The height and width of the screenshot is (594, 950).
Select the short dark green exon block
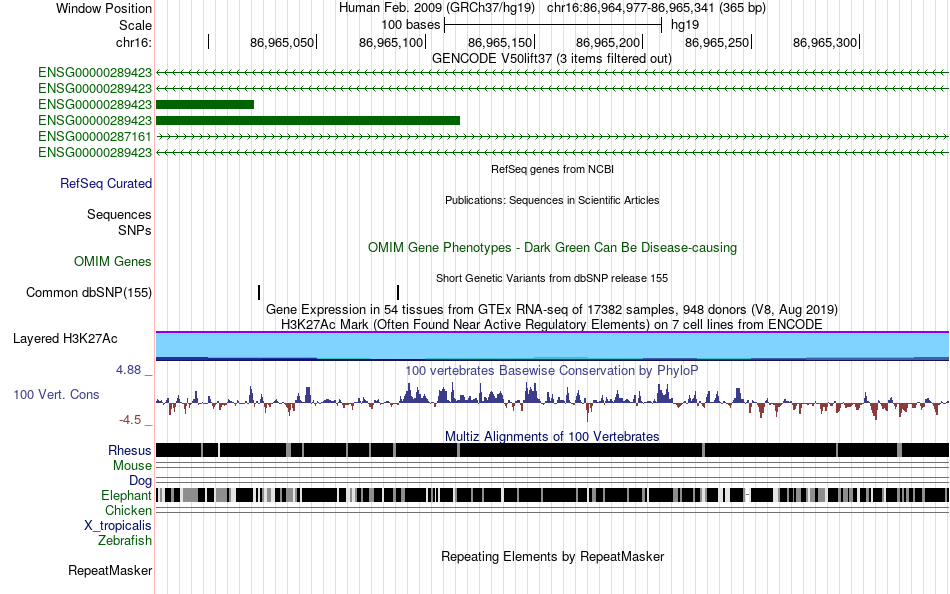pos(205,104)
